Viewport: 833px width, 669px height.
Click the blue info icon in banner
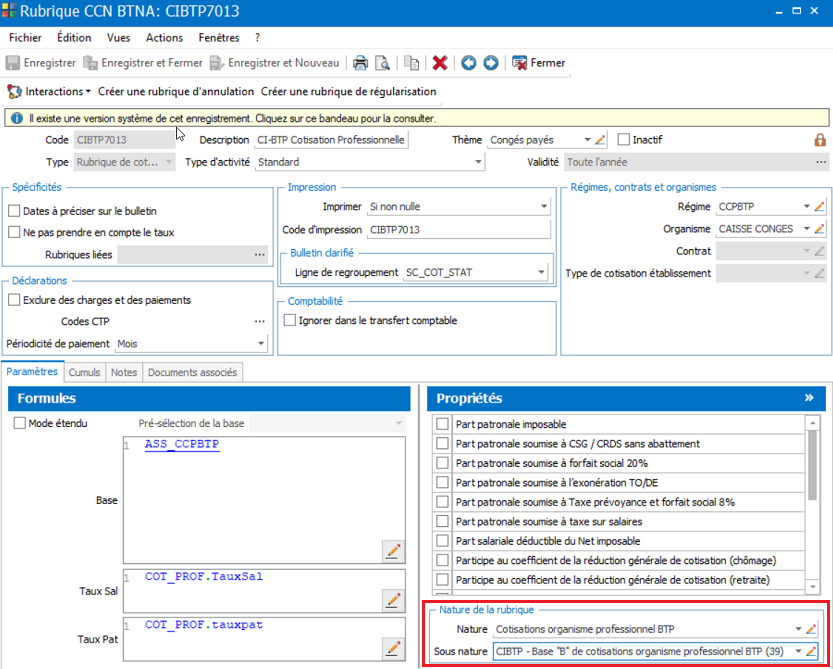pos(16,118)
